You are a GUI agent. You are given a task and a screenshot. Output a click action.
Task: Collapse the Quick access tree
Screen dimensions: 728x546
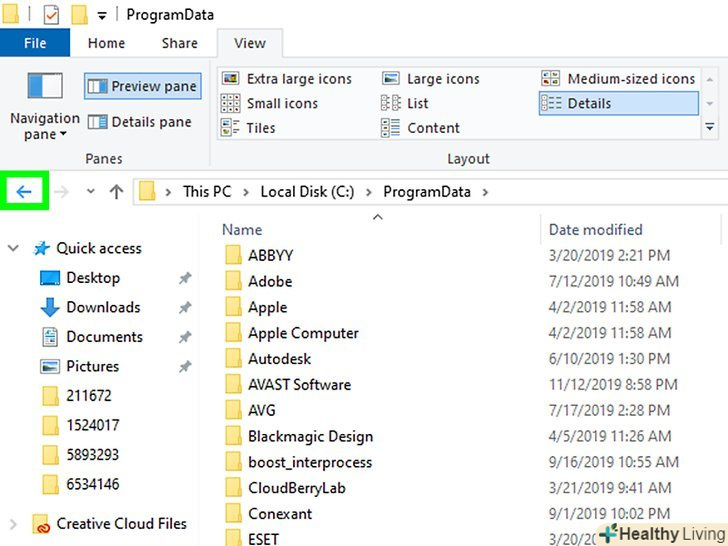pos(13,248)
